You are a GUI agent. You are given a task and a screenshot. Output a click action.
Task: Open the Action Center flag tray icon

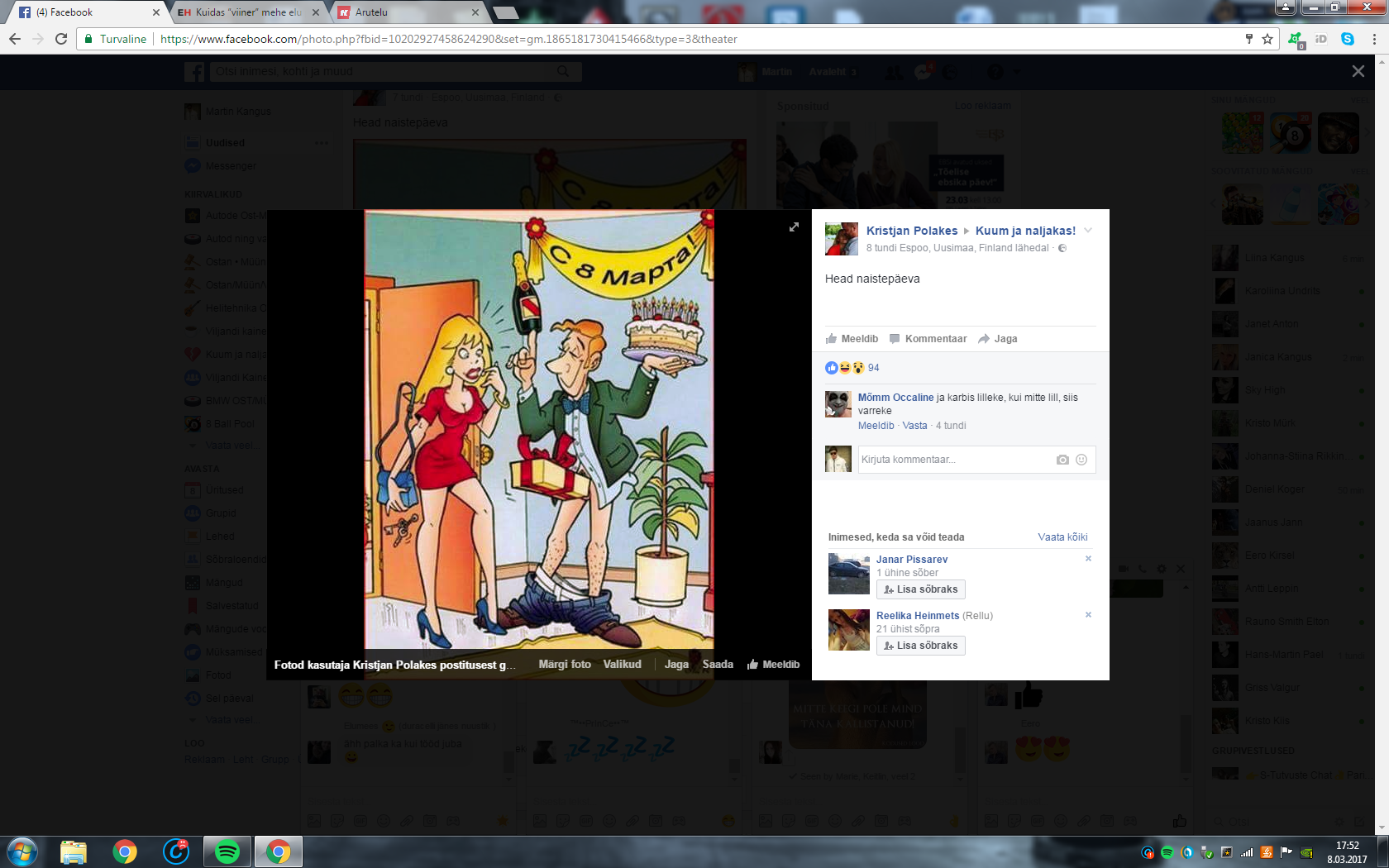1286,852
